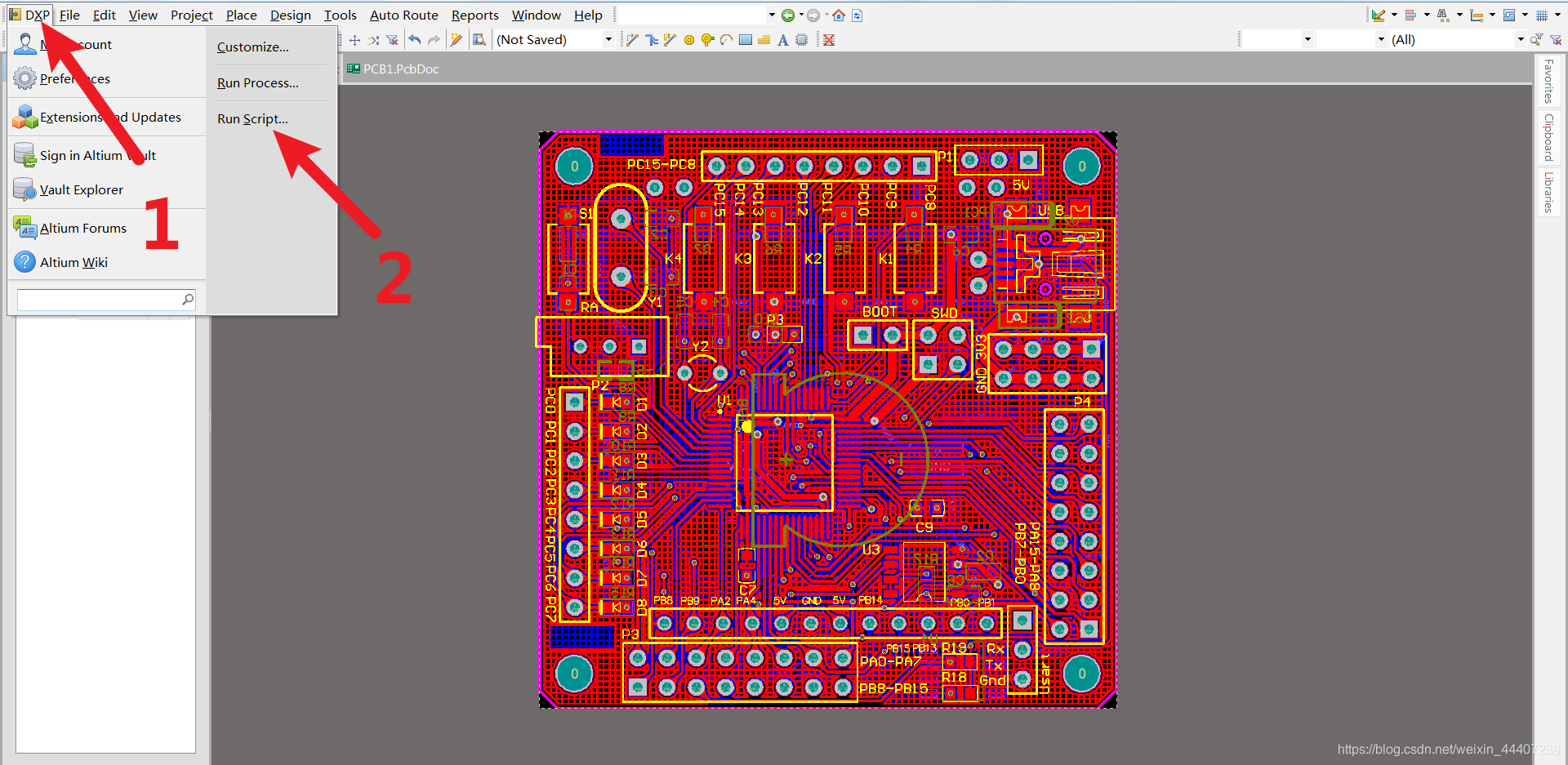
Task: Select Interactive Multi-Routing tool
Action: pyautogui.click(x=651, y=39)
